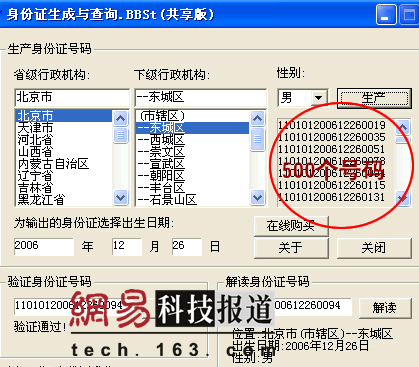Click the district text field showing --东城区
Image resolution: width=419 pixels, height=367 pixels.
[201, 97]
